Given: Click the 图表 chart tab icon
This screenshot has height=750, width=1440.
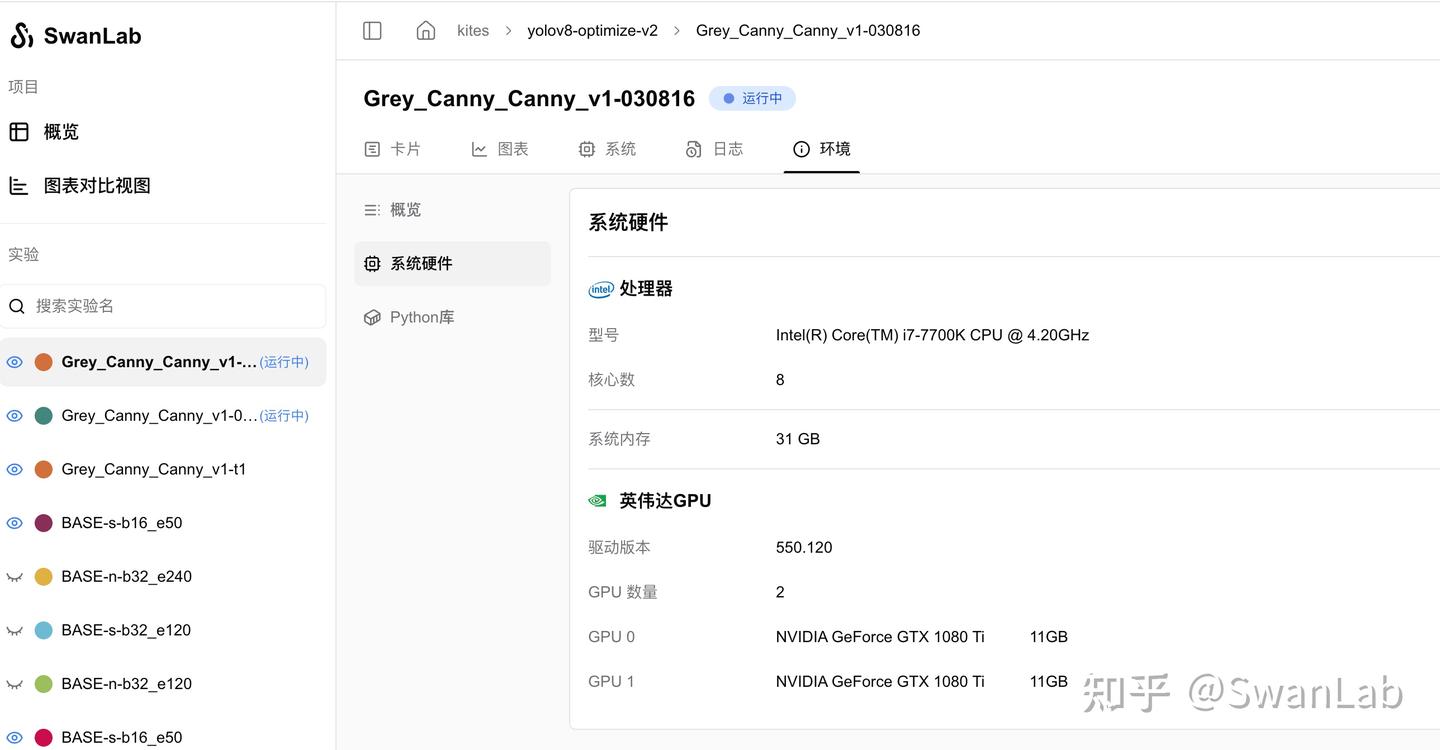Looking at the screenshot, I should pyautogui.click(x=479, y=149).
